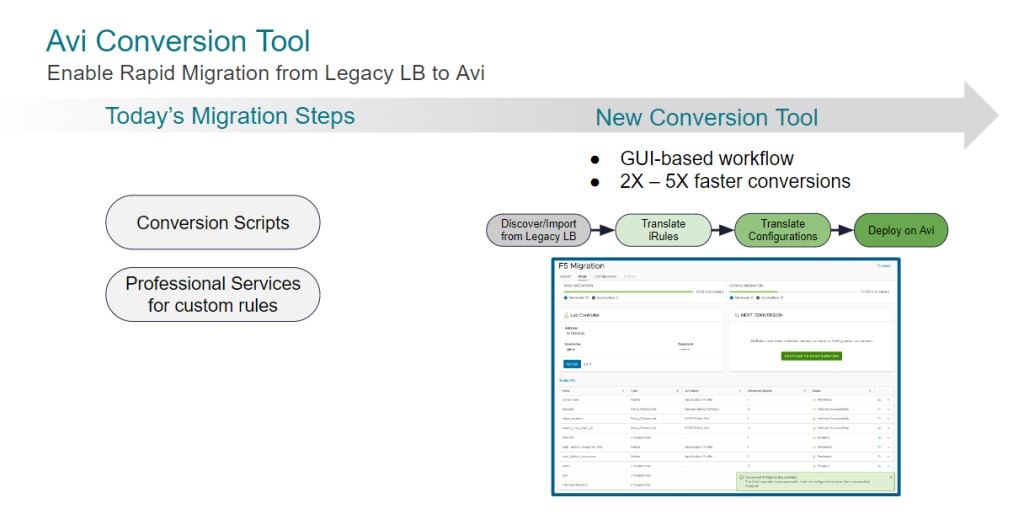Click Professional Services for custom rules pill
The image size is (1024, 514).
tap(213, 294)
